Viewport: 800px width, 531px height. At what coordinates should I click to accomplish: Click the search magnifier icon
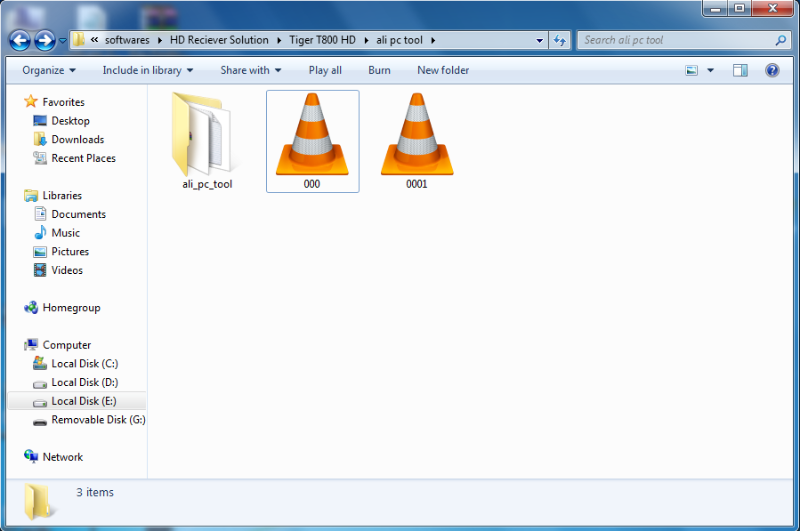[x=780, y=40]
